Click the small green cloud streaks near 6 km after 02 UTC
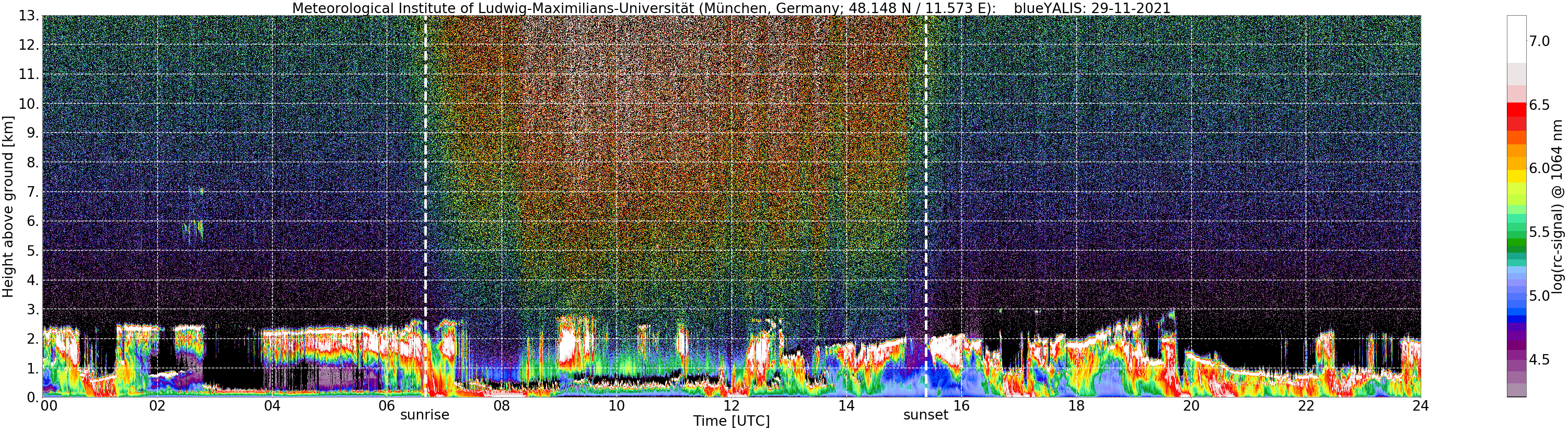The width and height of the screenshot is (1568, 431). [193, 231]
